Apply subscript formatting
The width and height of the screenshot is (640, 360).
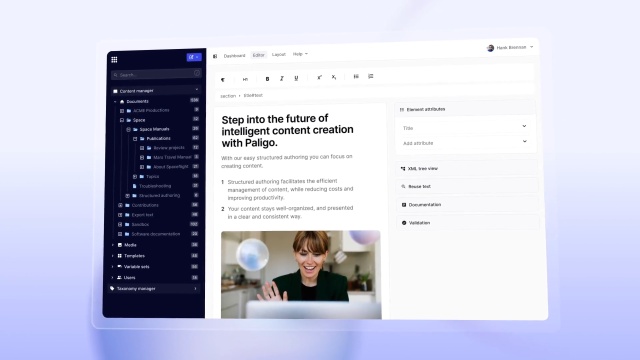coord(334,77)
